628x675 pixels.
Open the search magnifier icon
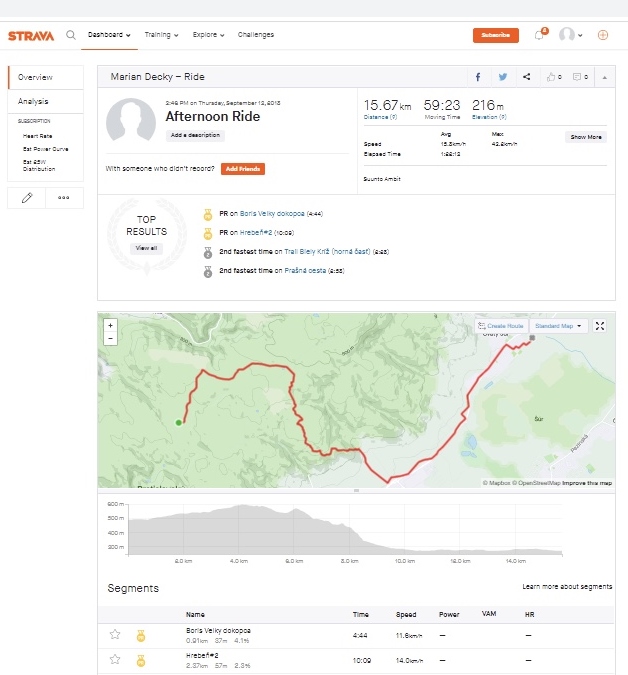(70, 35)
